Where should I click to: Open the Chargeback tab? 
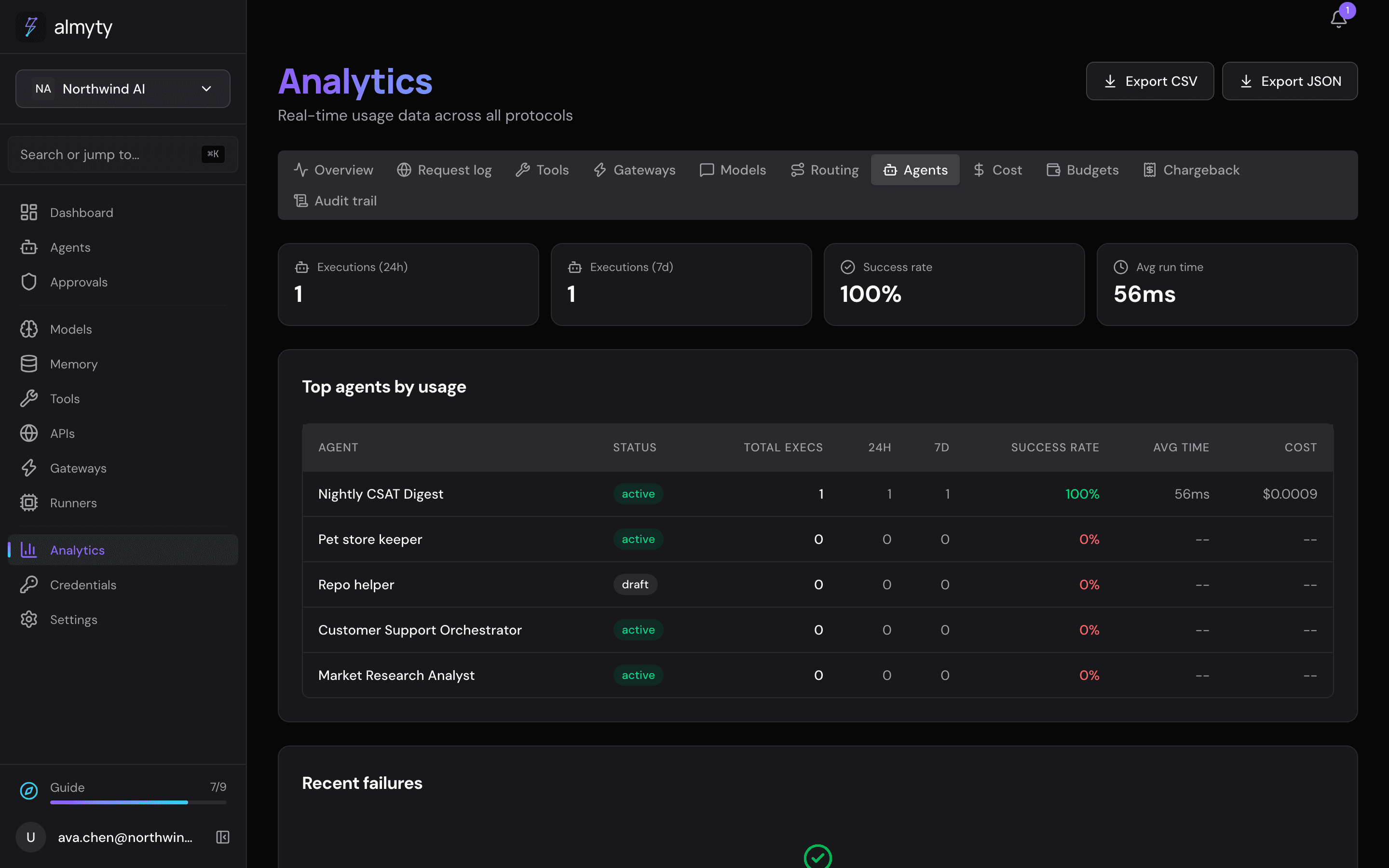click(x=1191, y=170)
